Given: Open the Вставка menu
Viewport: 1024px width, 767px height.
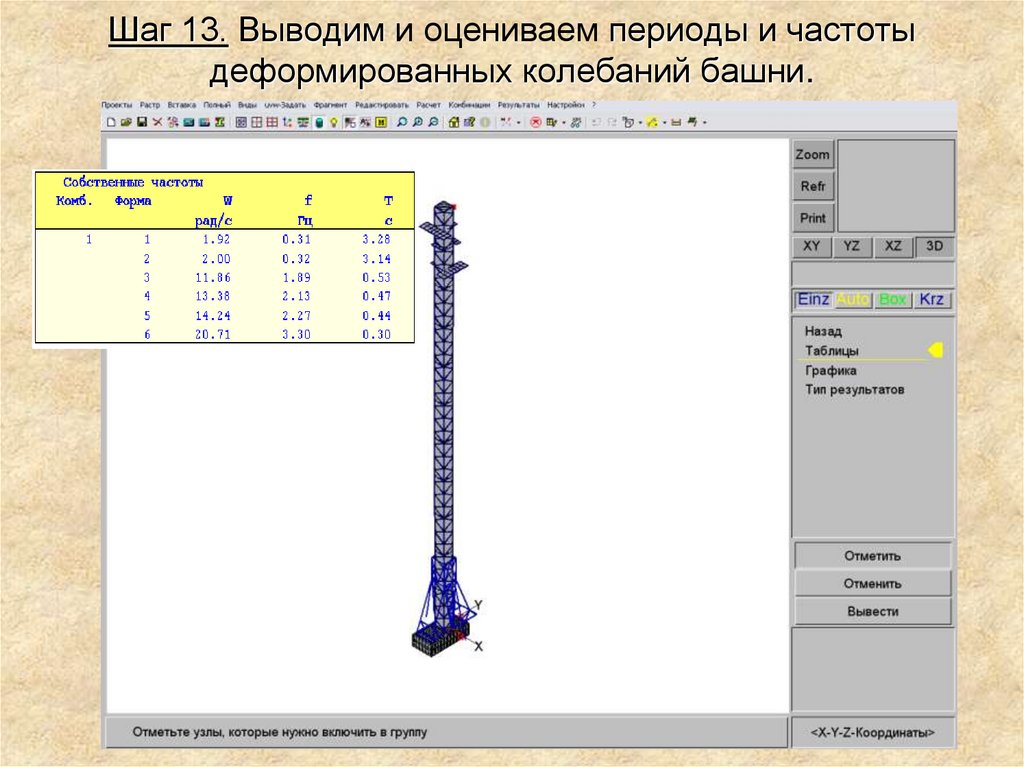Looking at the screenshot, I should pos(182,105).
